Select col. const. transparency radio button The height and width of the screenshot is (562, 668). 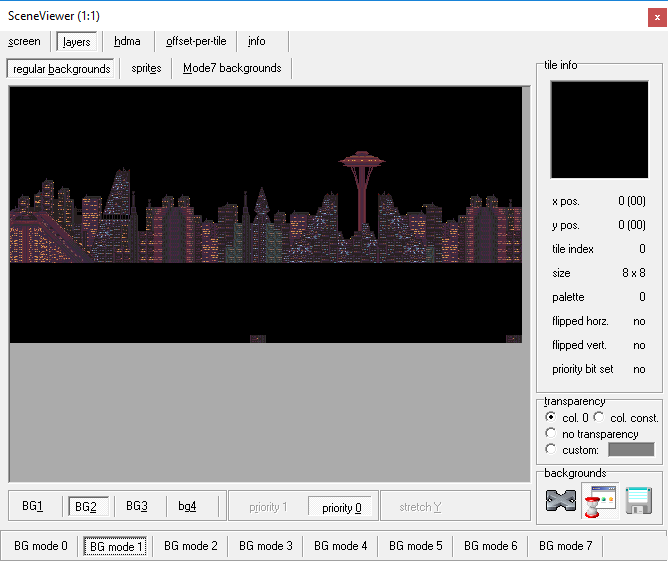tap(599, 417)
